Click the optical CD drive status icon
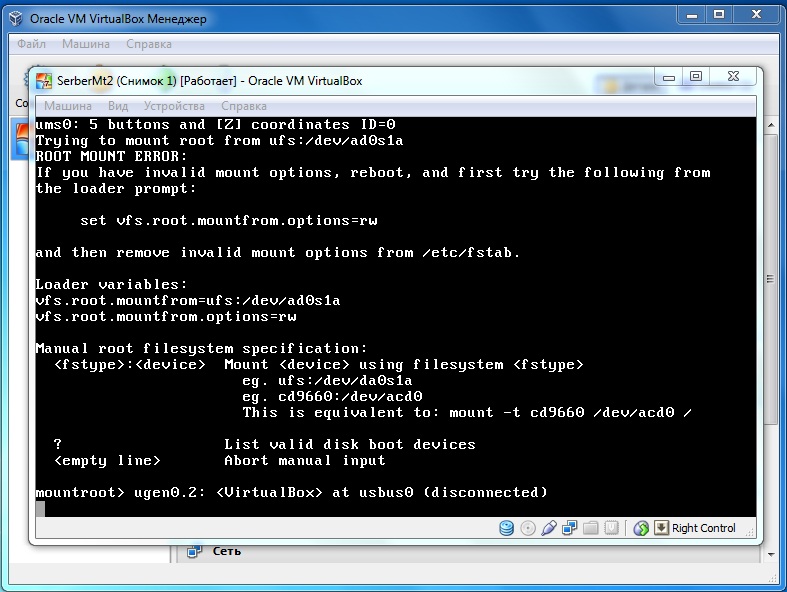 (527, 528)
